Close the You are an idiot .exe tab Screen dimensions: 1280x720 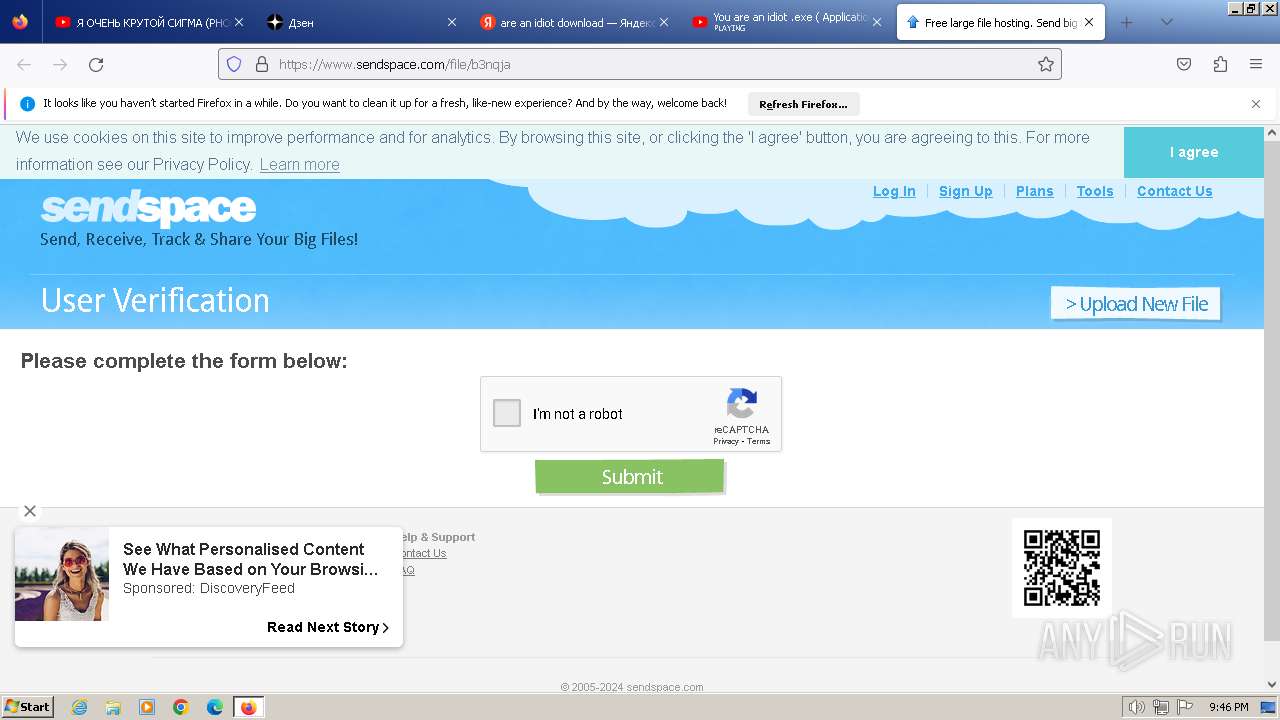click(877, 22)
